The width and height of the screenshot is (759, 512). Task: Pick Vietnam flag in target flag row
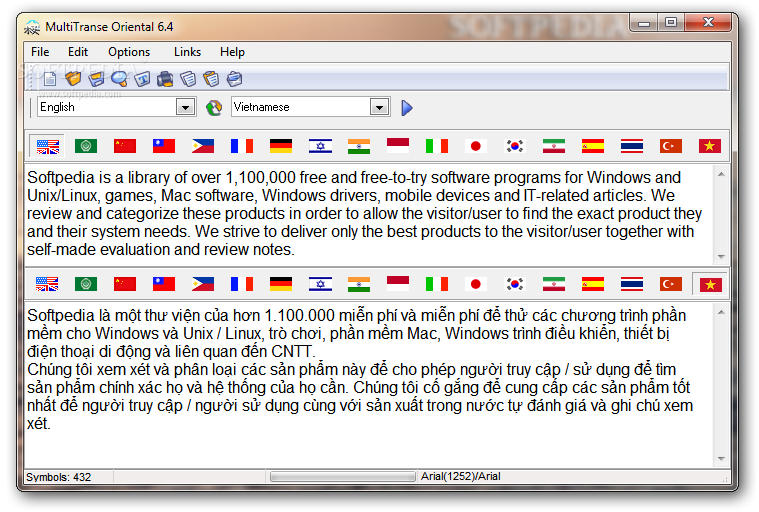click(710, 284)
